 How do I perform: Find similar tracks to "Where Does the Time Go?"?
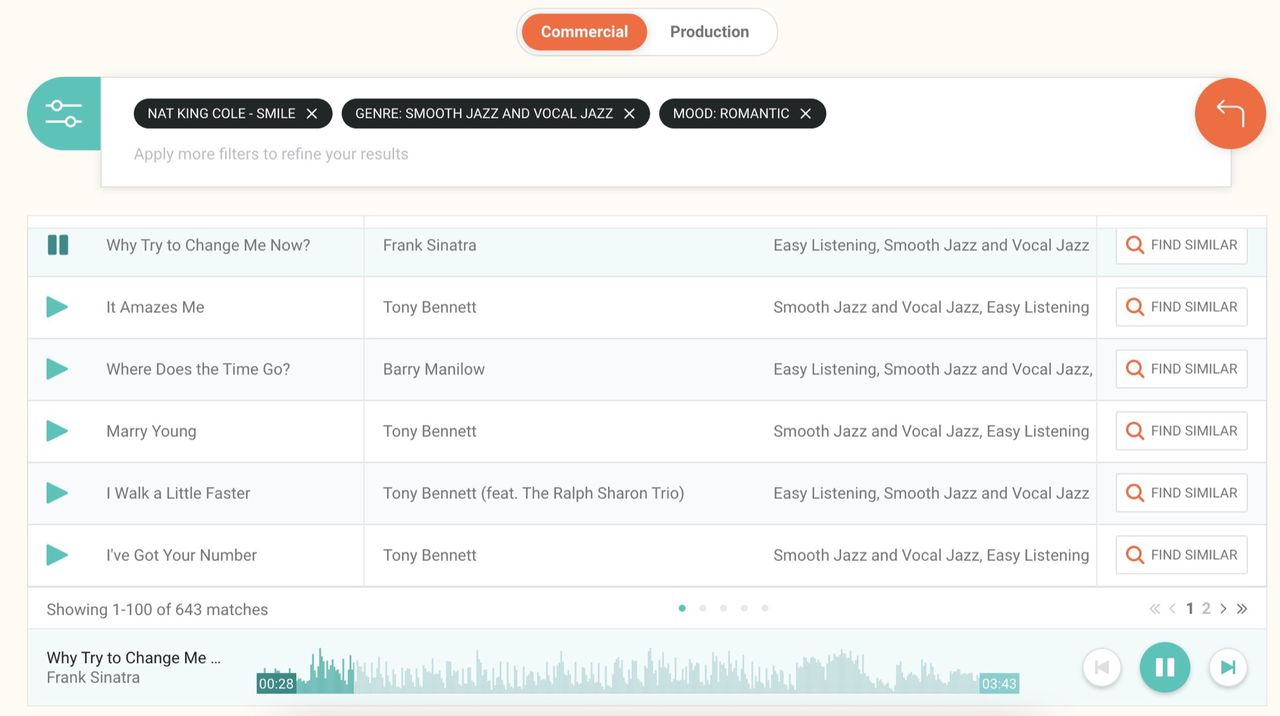coord(1181,368)
